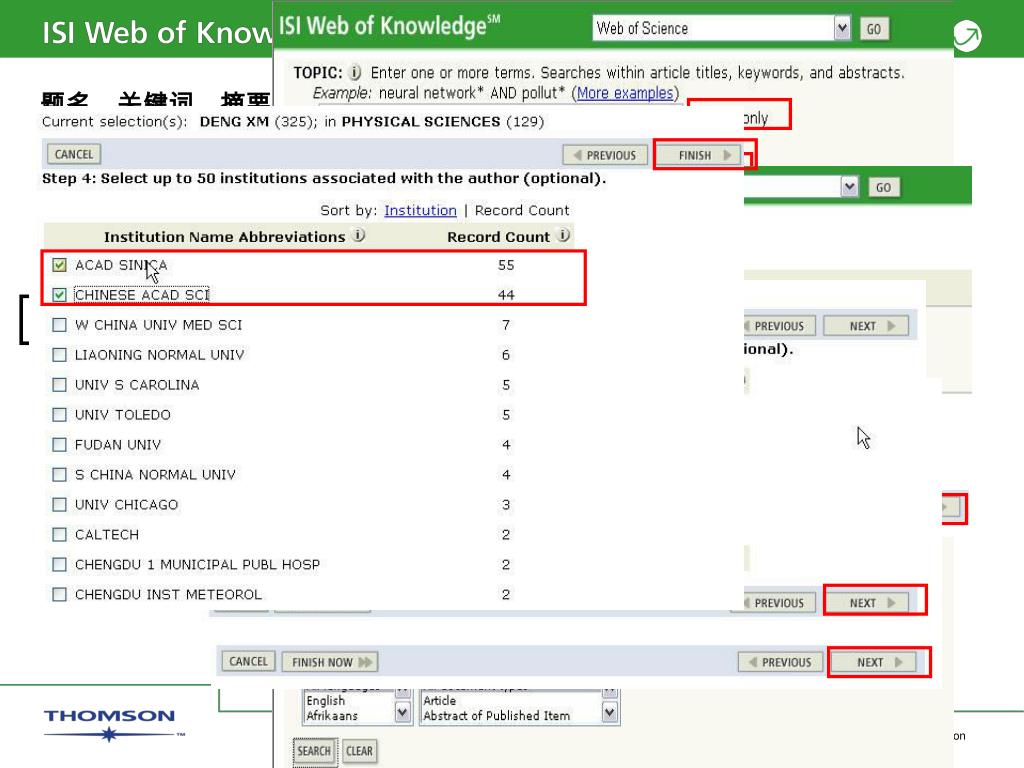Check the UNIV CHICAGO checkbox
1024x768 pixels.
coord(59,505)
